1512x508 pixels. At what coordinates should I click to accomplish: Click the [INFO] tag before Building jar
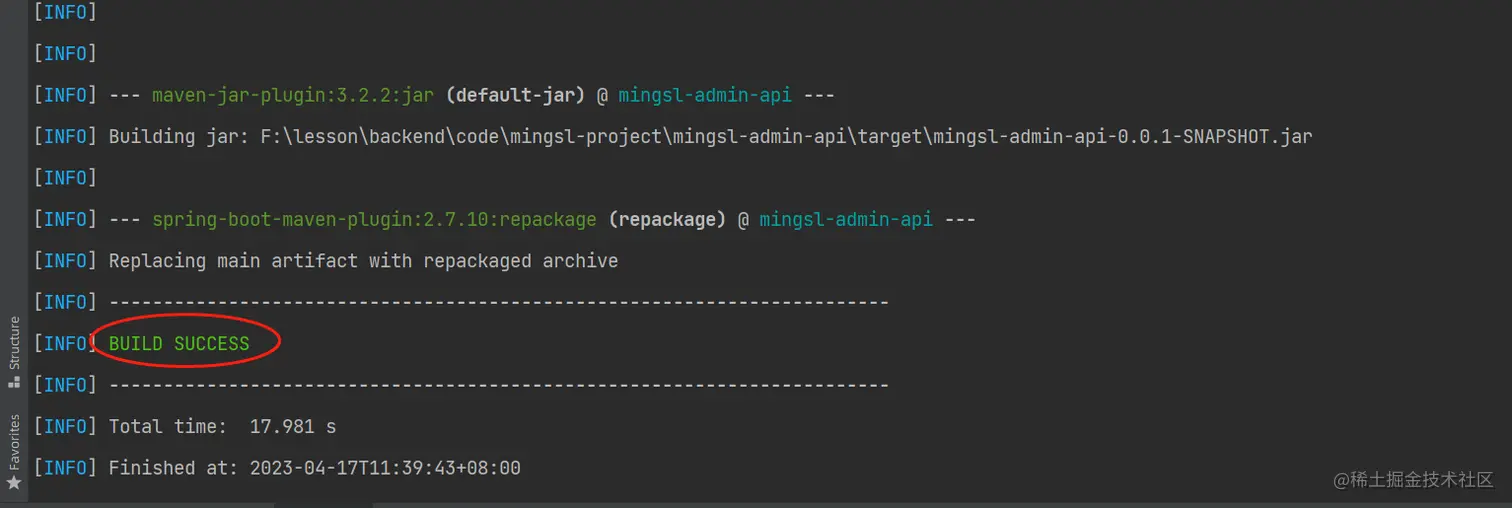(x=64, y=137)
